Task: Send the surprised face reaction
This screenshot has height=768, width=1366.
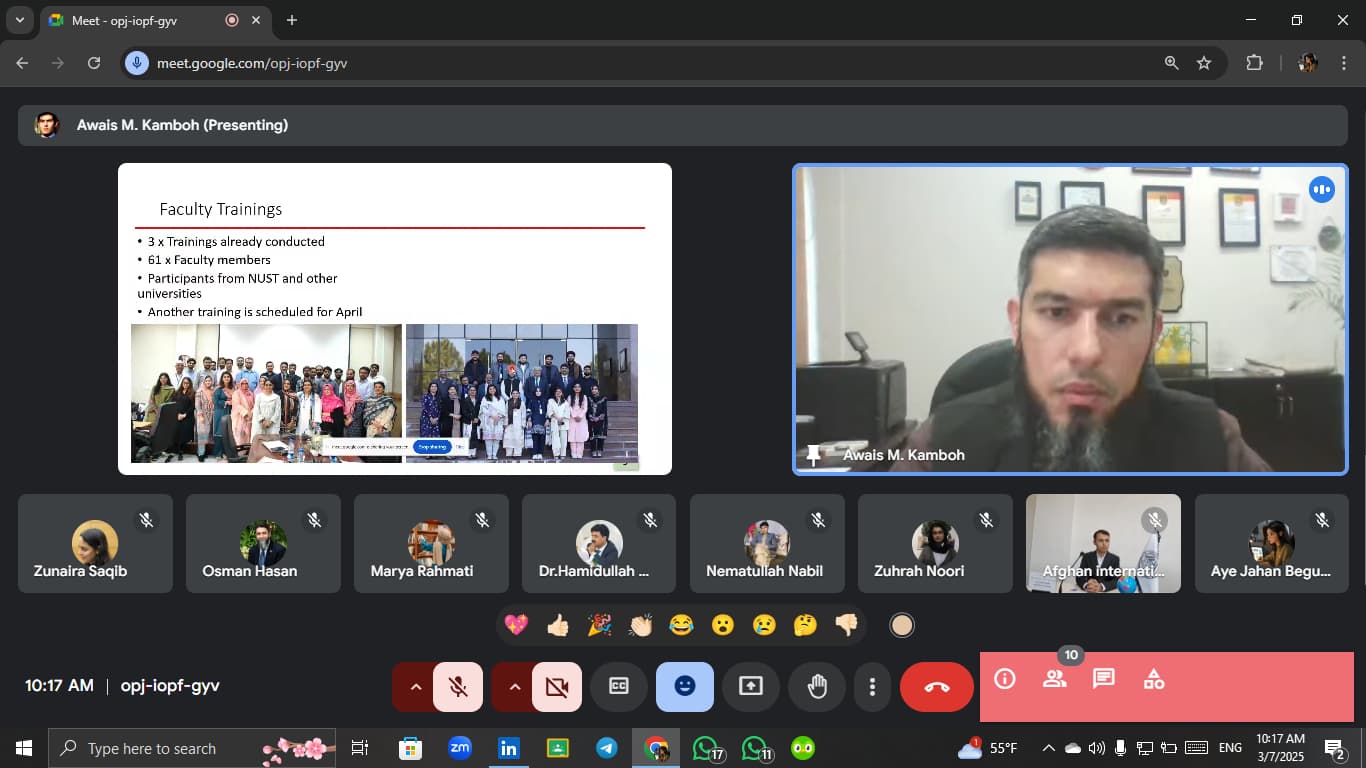Action: (x=723, y=625)
